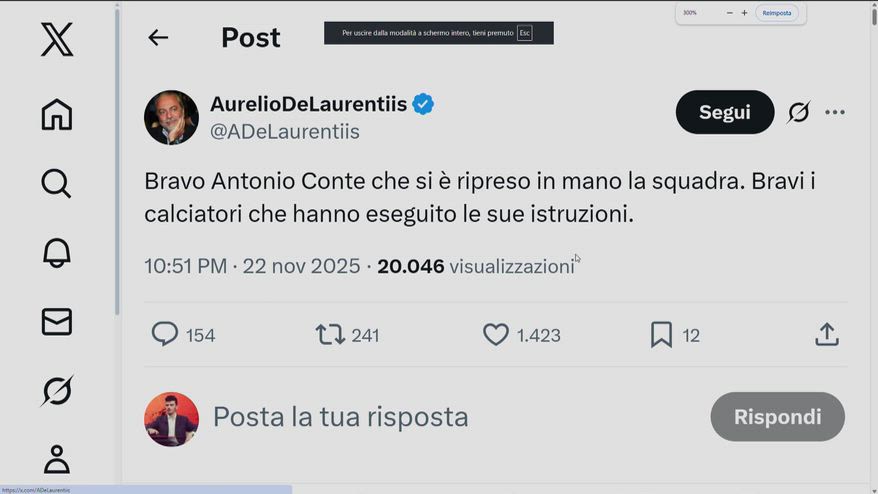Click the Reimposta zoom reset button
Image resolution: width=878 pixels, height=494 pixels.
pos(777,13)
